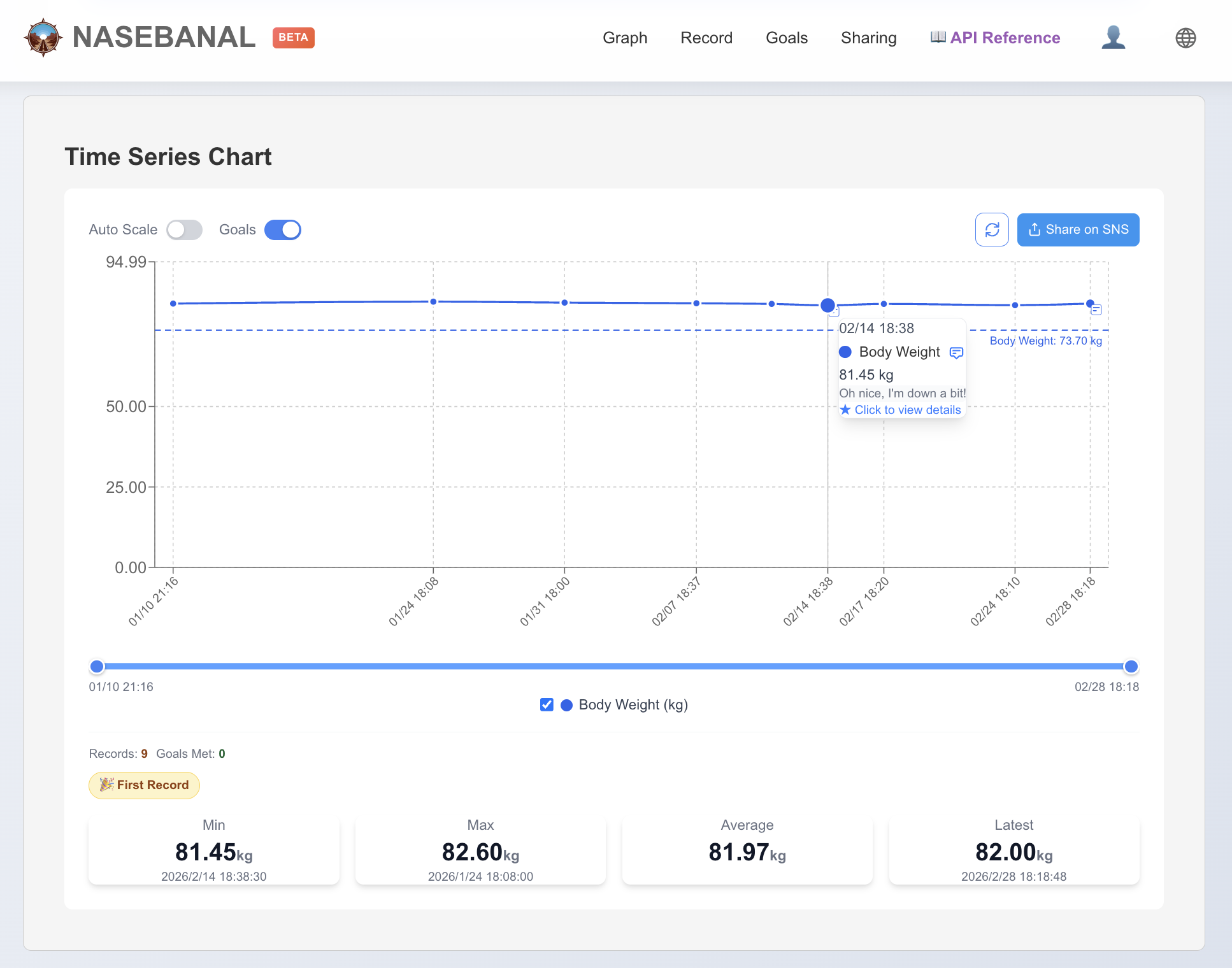The height and width of the screenshot is (968, 1232).
Task: Click the comment icon in the tooltip
Action: tap(956, 352)
